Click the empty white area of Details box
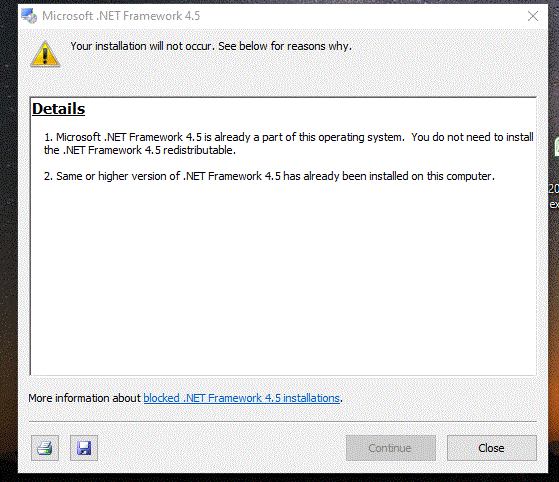559x482 pixels. coord(283,278)
